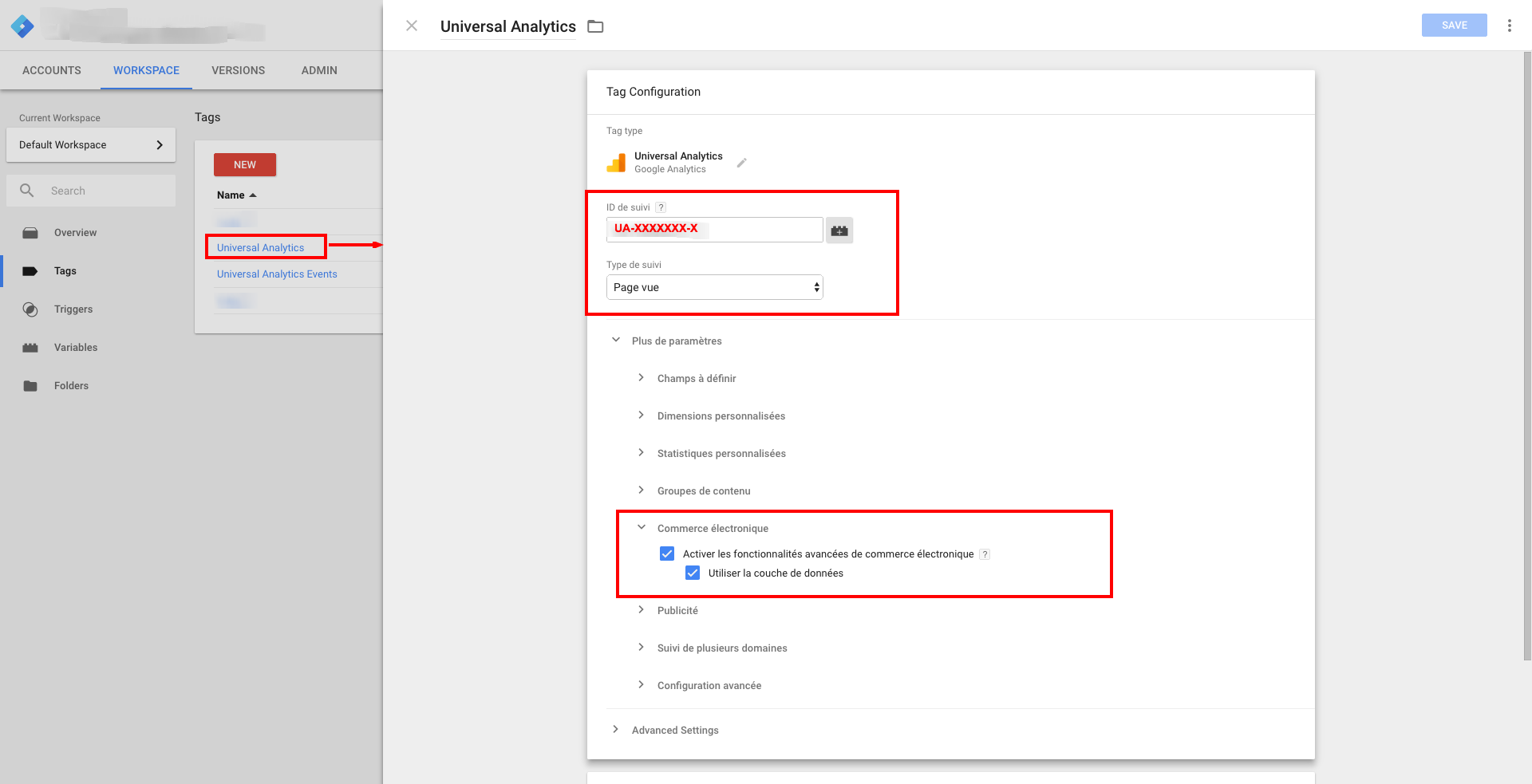
Task: Open variable picker next to tracking ID
Action: [x=839, y=230]
